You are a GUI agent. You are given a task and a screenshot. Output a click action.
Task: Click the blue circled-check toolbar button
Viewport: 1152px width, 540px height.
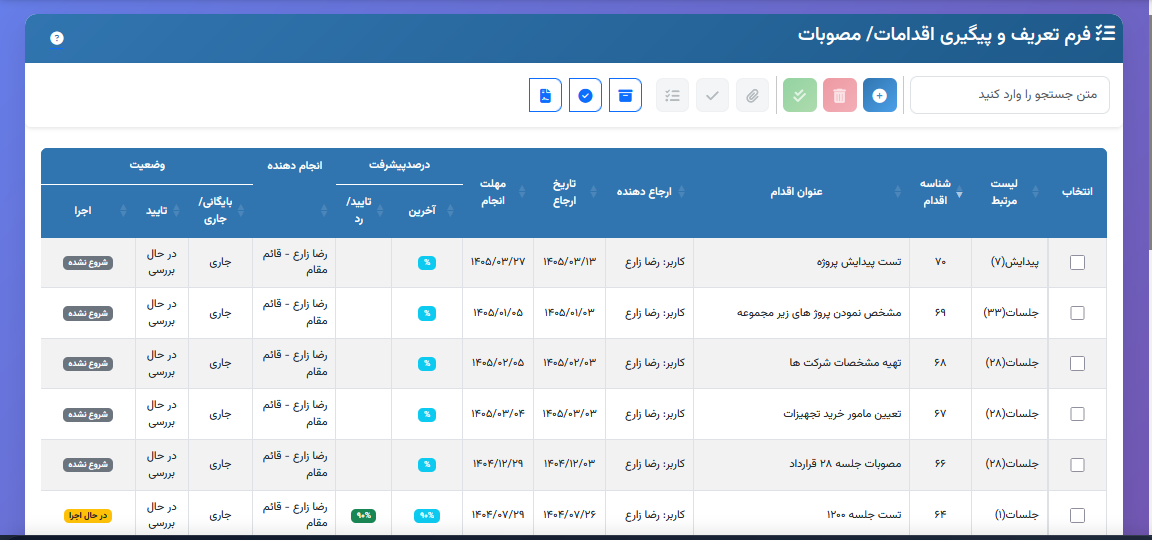(586, 95)
